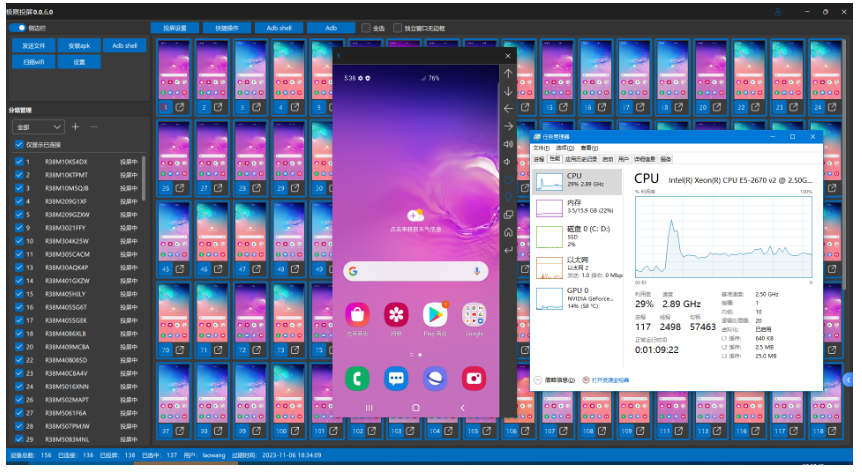Raise device volume with the speaker-up icon
This screenshot has width=862, height=475.
click(508, 144)
